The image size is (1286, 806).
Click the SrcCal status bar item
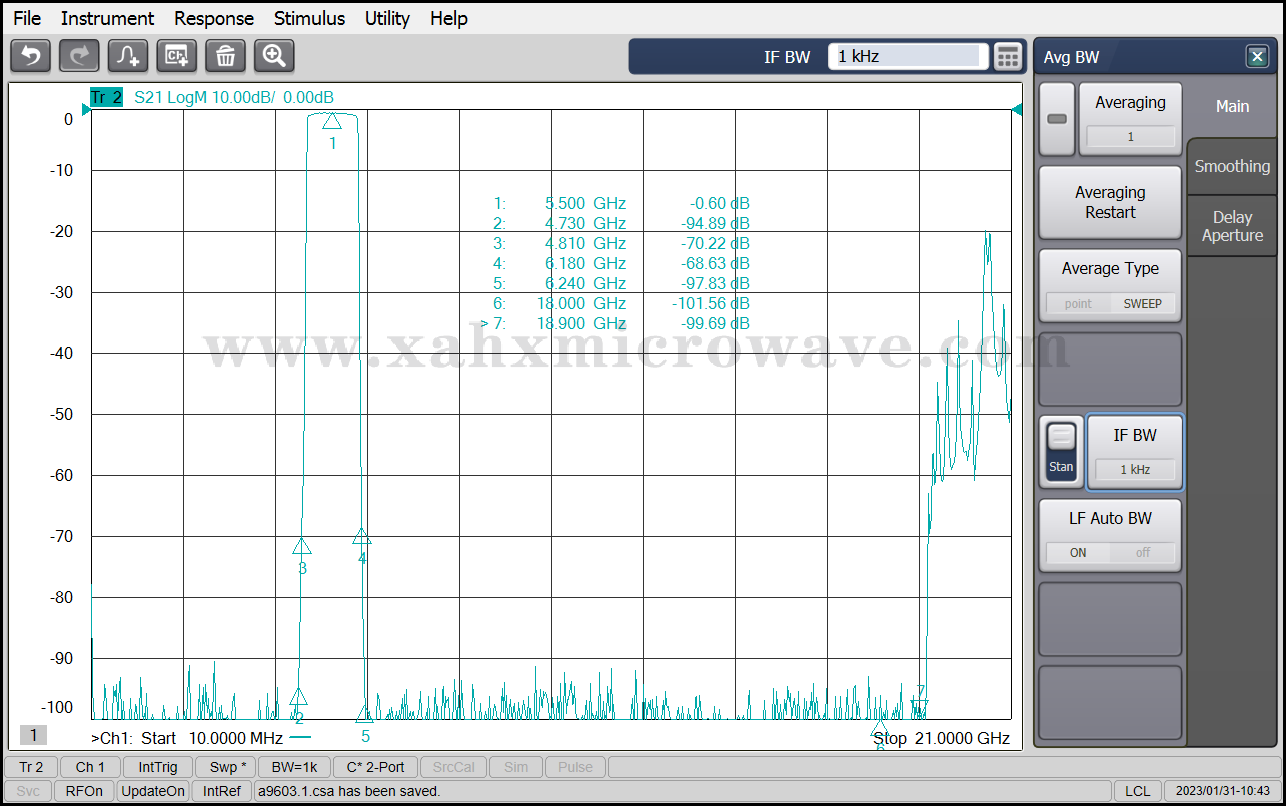[x=454, y=767]
